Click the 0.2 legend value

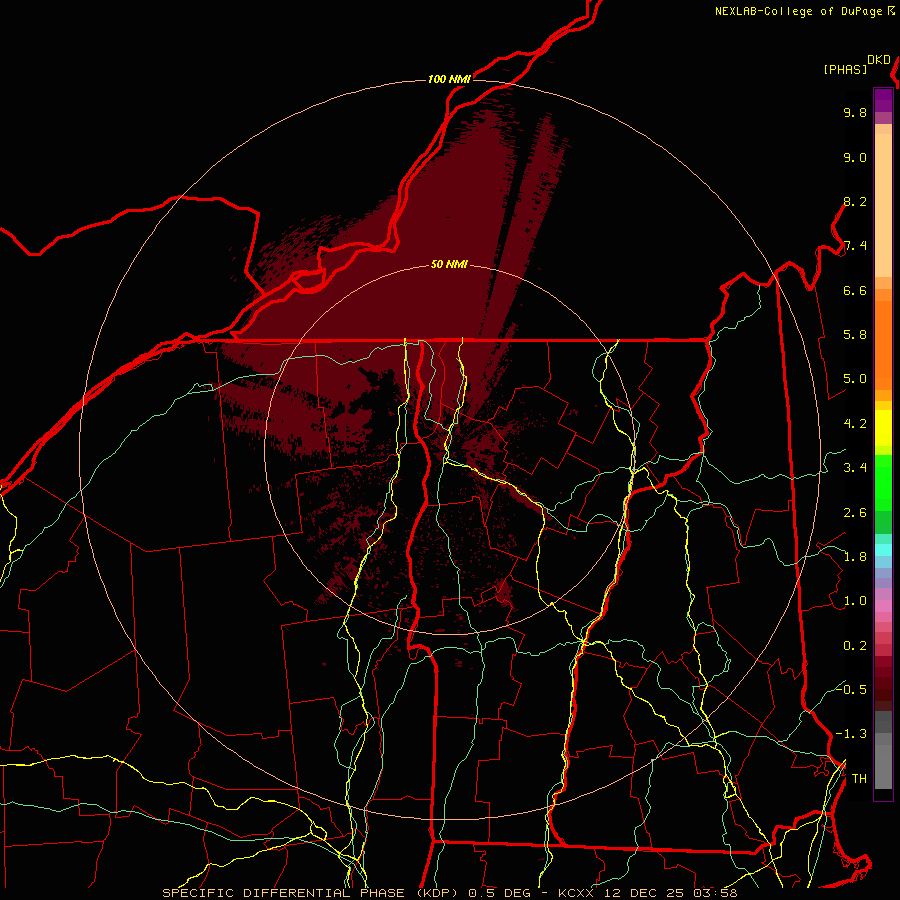click(x=855, y=646)
